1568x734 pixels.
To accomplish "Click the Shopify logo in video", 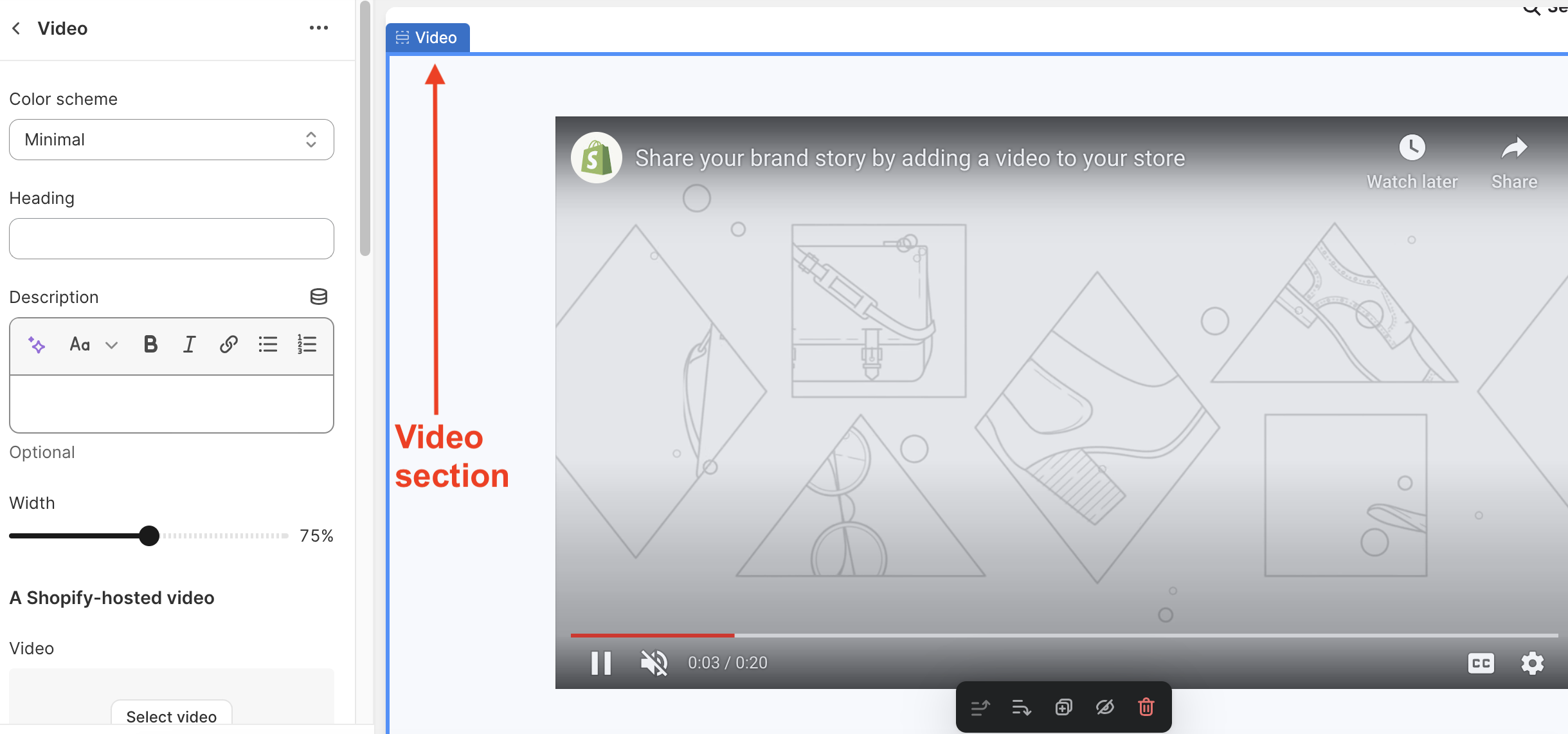I will (x=597, y=158).
